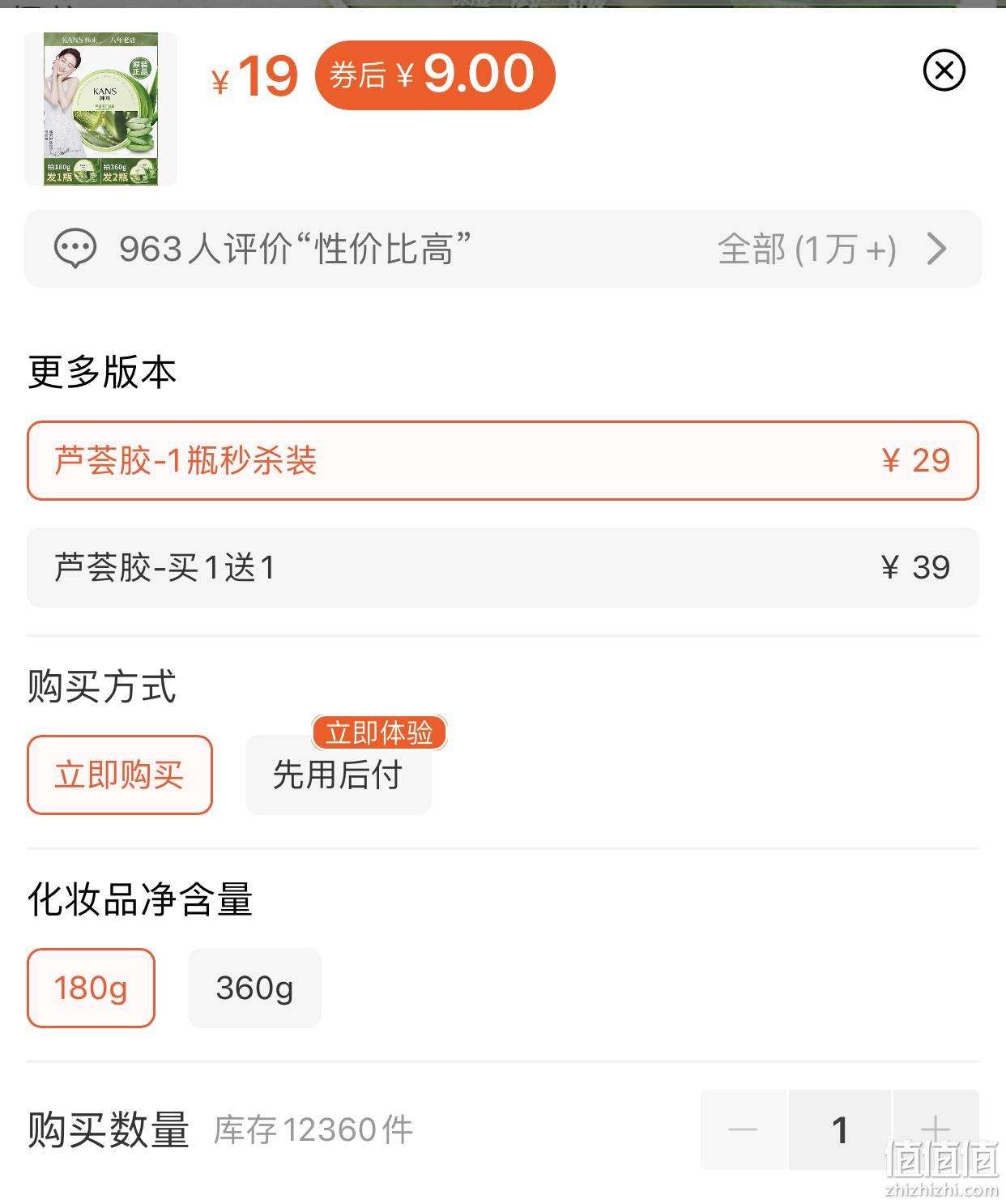Choose 先用后付 pay-later option
This screenshot has height=1204, width=1006.
tap(338, 775)
